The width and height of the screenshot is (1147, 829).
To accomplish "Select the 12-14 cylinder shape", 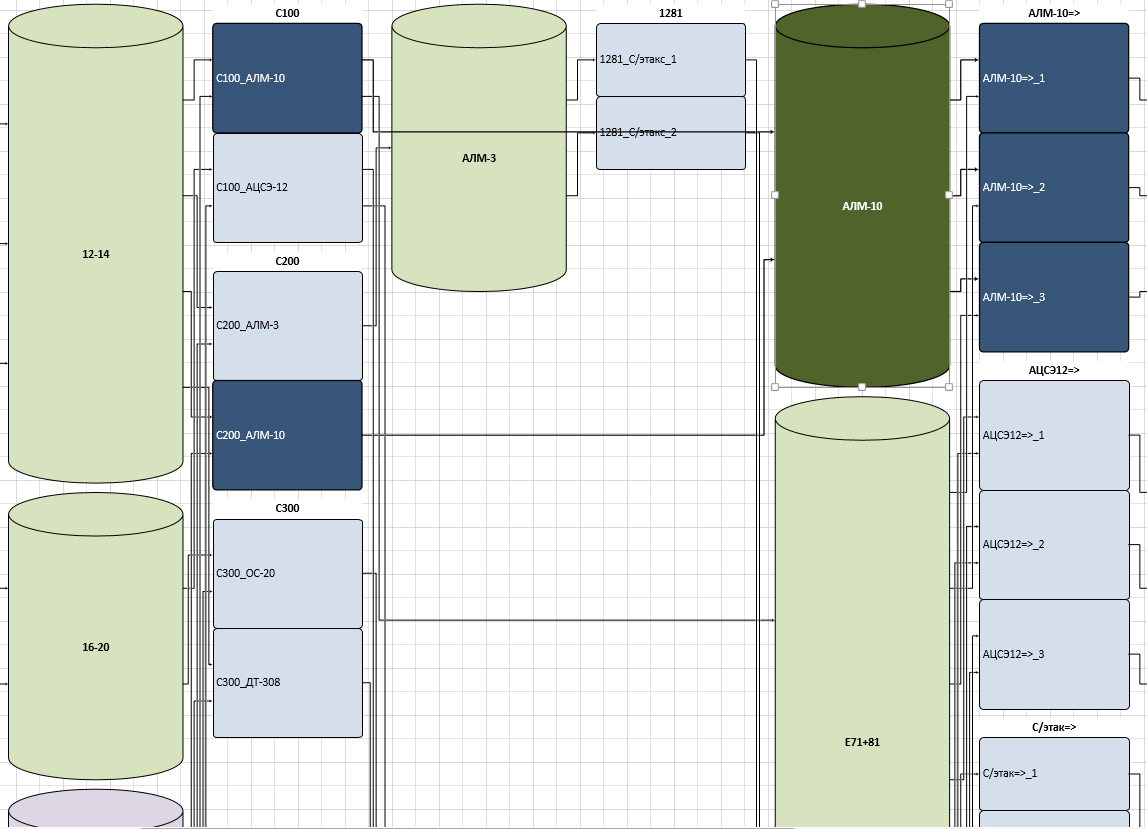I will click(95, 300).
